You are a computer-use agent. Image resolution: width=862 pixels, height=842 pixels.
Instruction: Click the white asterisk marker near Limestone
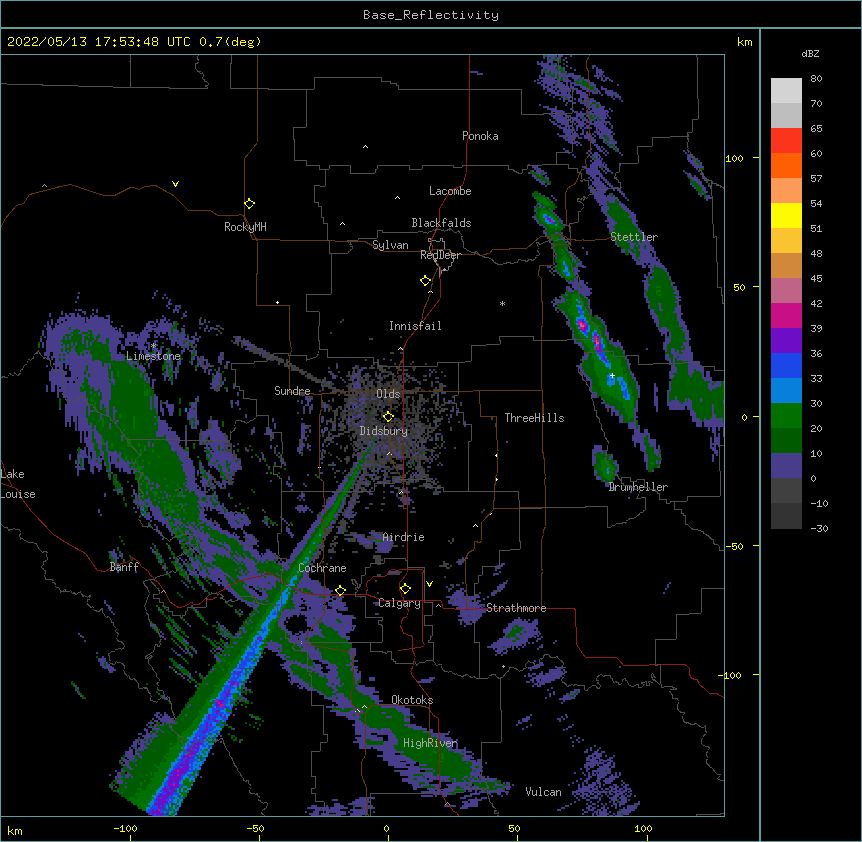click(x=153, y=346)
